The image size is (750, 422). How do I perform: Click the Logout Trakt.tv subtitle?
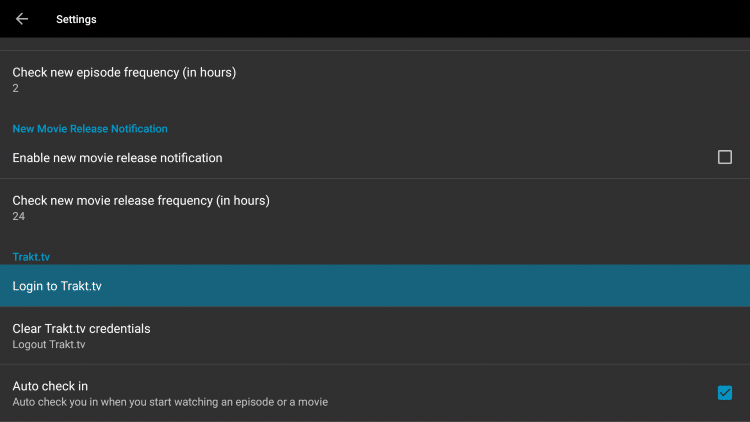pyautogui.click(x=49, y=345)
